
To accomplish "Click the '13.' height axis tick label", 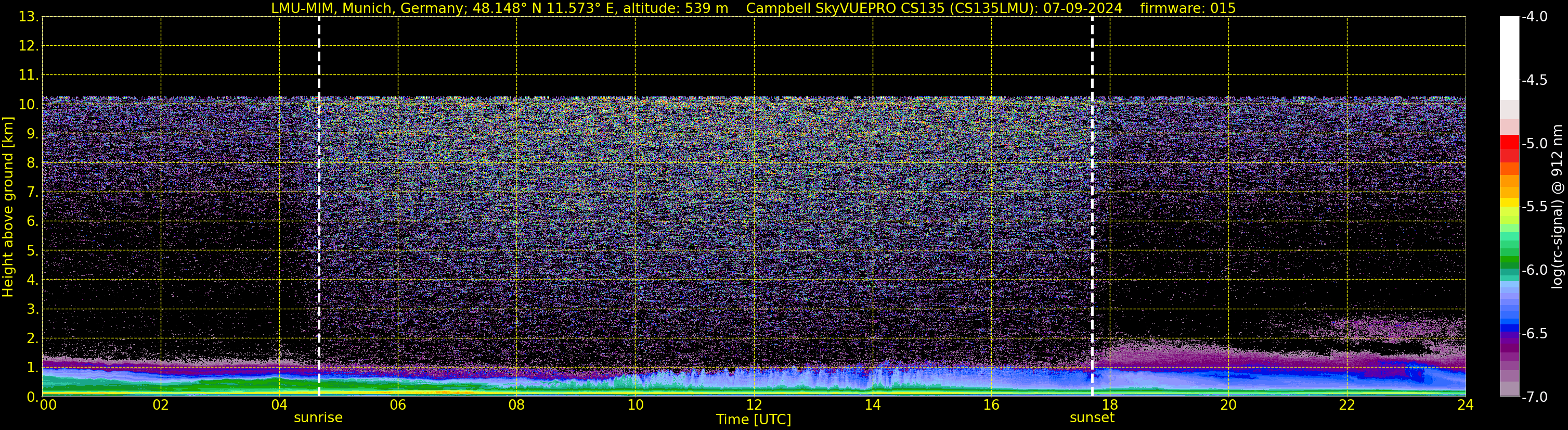I will 29,17.
